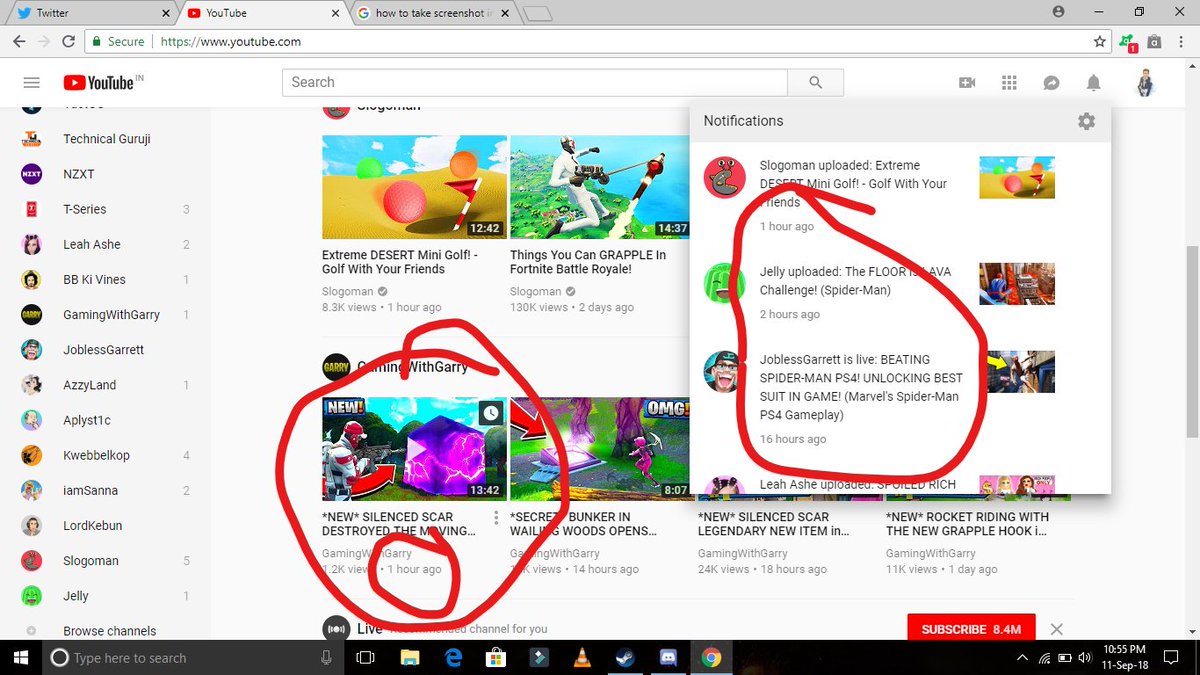Add SILENCED SCAR video to Watch Later clock
The height and width of the screenshot is (675, 1200).
[x=489, y=413]
